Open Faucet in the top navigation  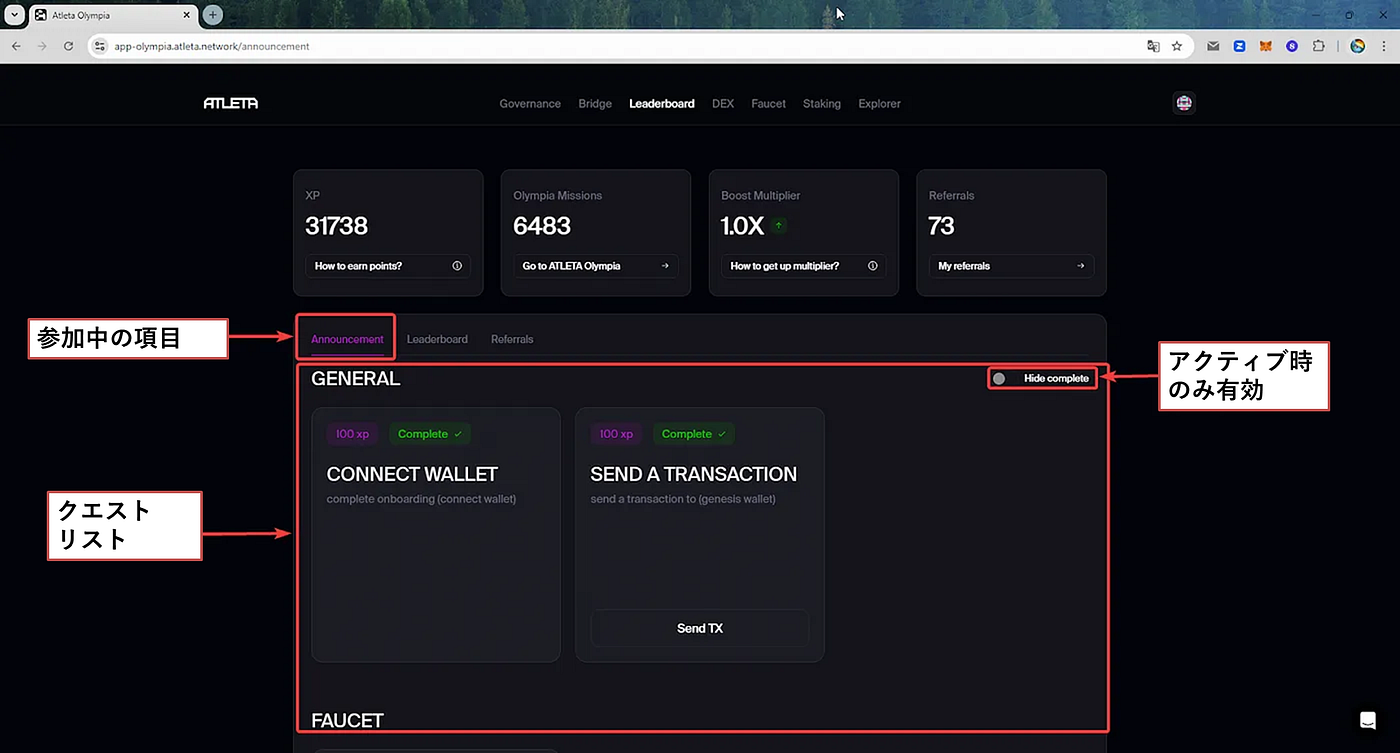tap(769, 104)
